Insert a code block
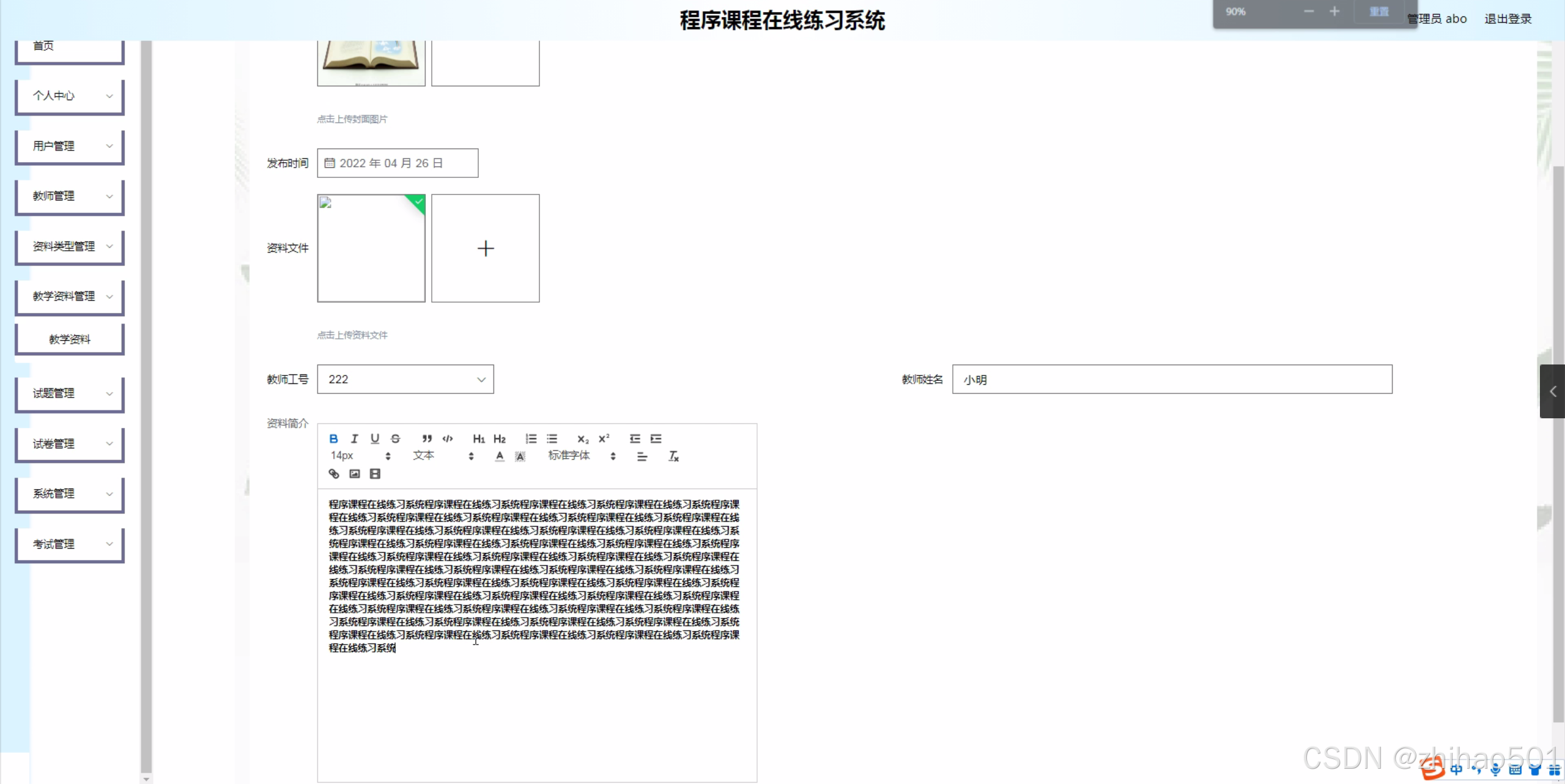 [x=448, y=438]
